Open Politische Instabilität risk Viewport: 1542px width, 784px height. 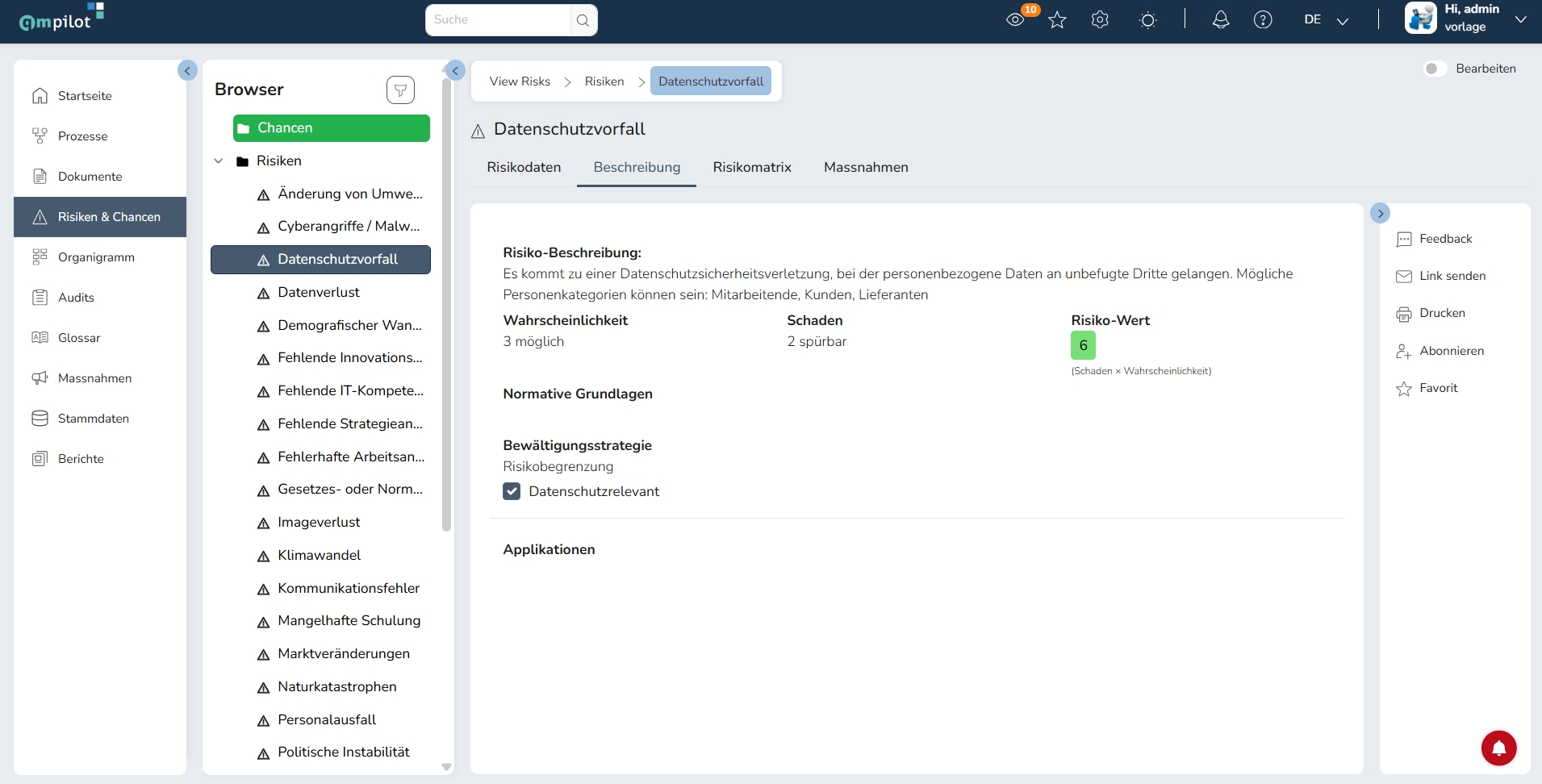(342, 753)
